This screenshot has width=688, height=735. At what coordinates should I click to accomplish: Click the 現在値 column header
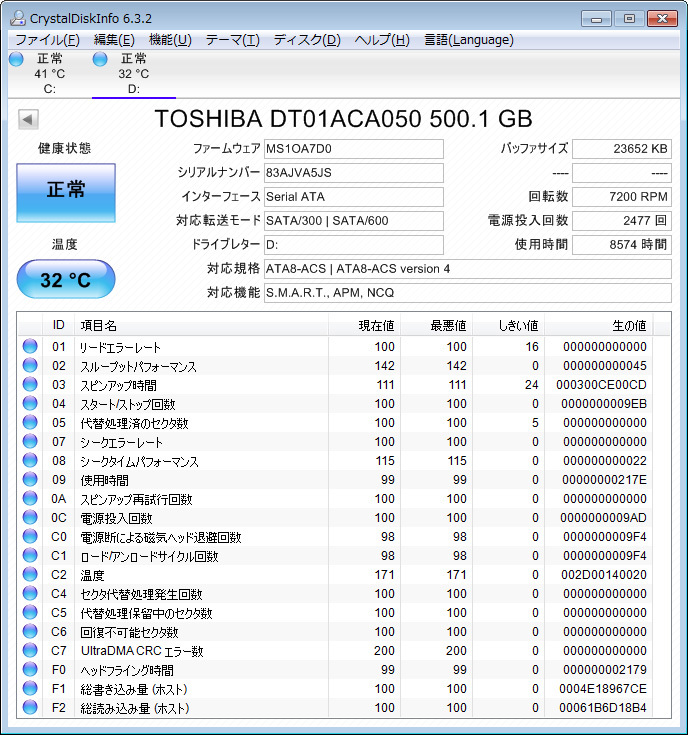(364, 325)
